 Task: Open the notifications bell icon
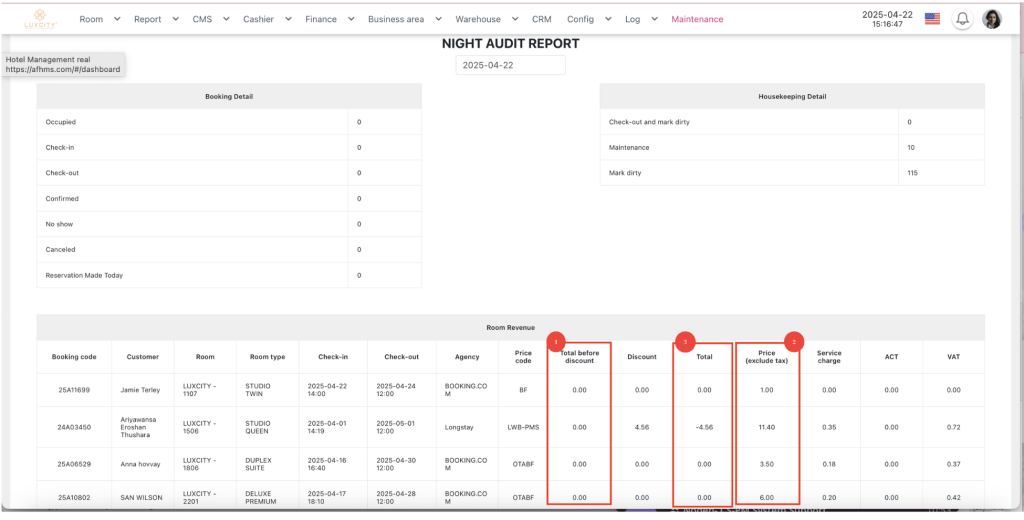(x=962, y=19)
